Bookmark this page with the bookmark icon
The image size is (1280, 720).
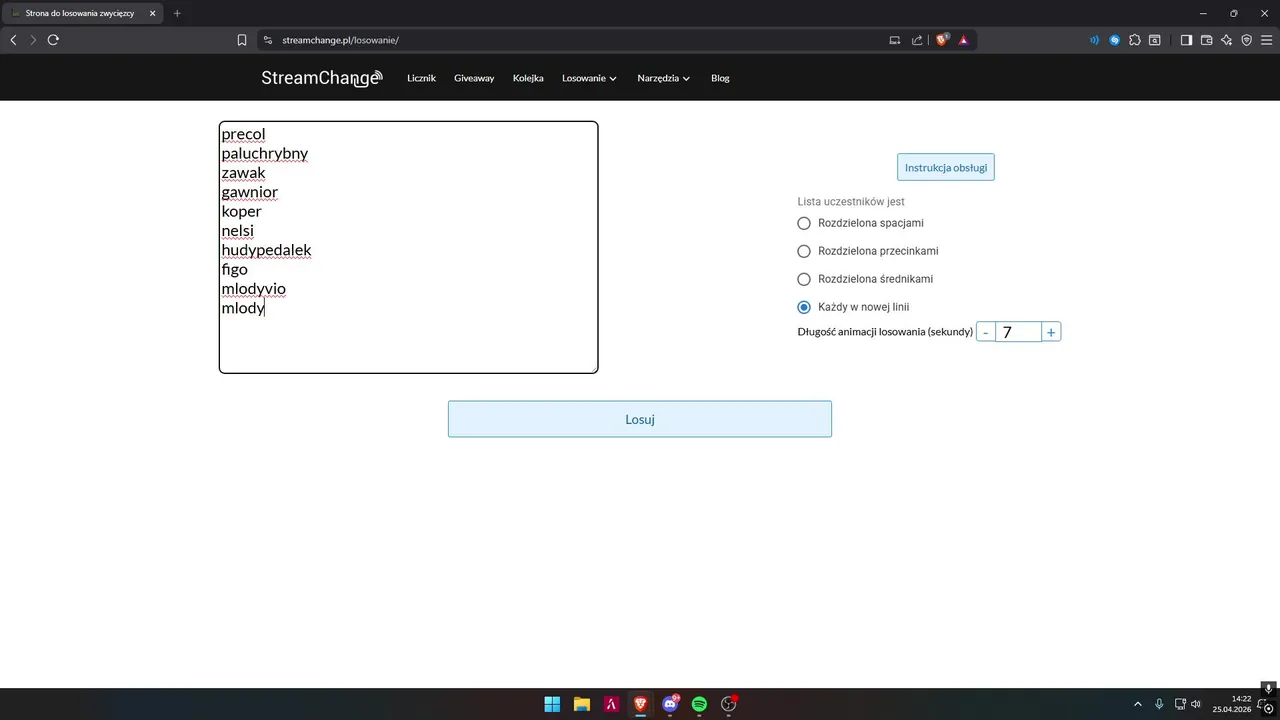coord(242,40)
